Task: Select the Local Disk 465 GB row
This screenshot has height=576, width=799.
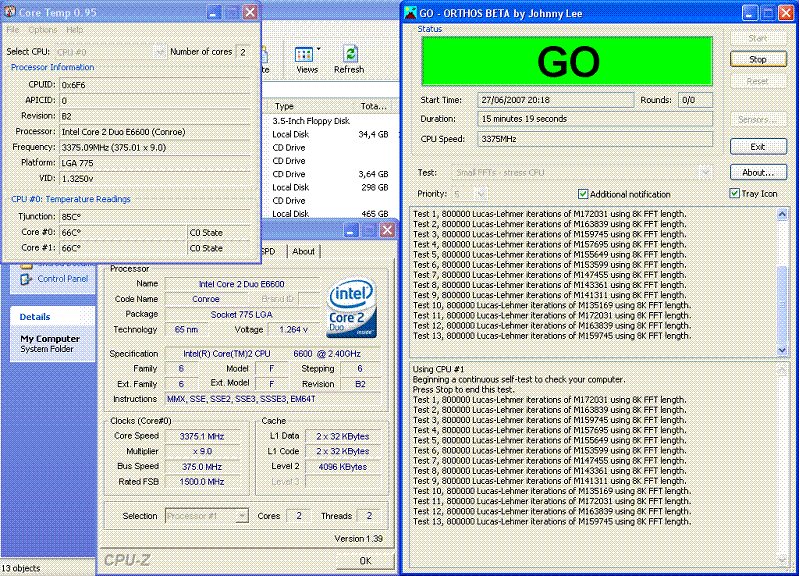Action: click(x=331, y=214)
